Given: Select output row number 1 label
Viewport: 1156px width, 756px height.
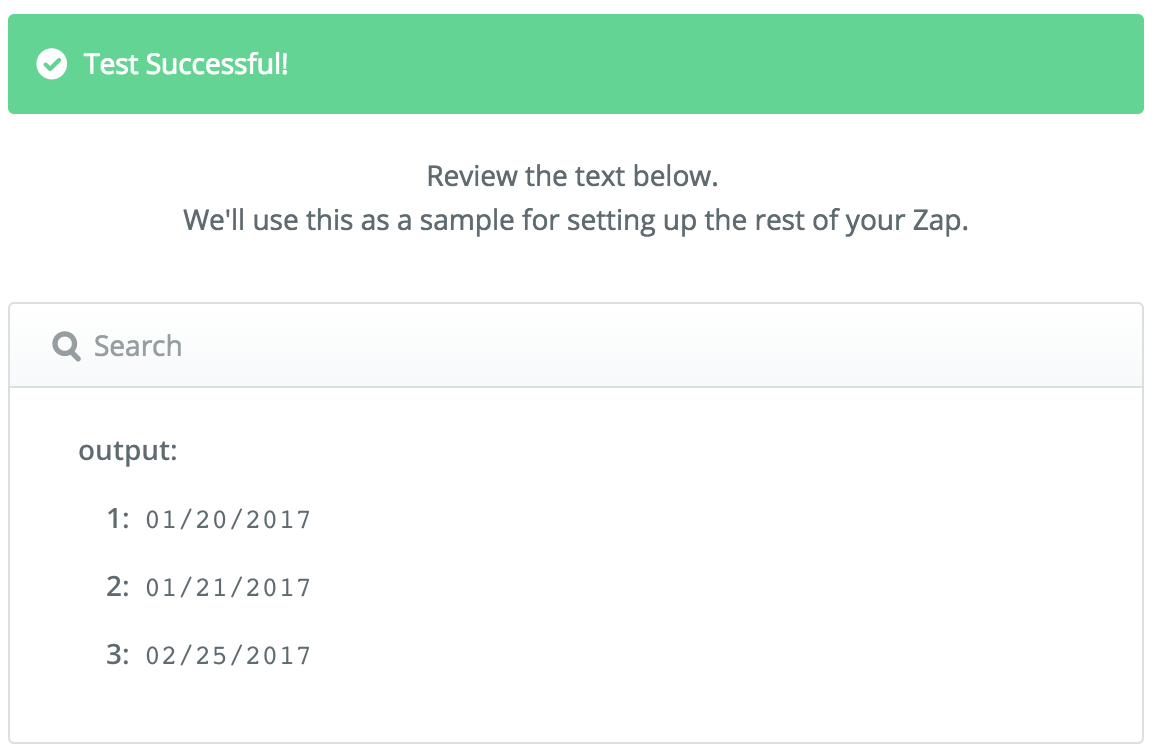Looking at the screenshot, I should (x=118, y=519).
